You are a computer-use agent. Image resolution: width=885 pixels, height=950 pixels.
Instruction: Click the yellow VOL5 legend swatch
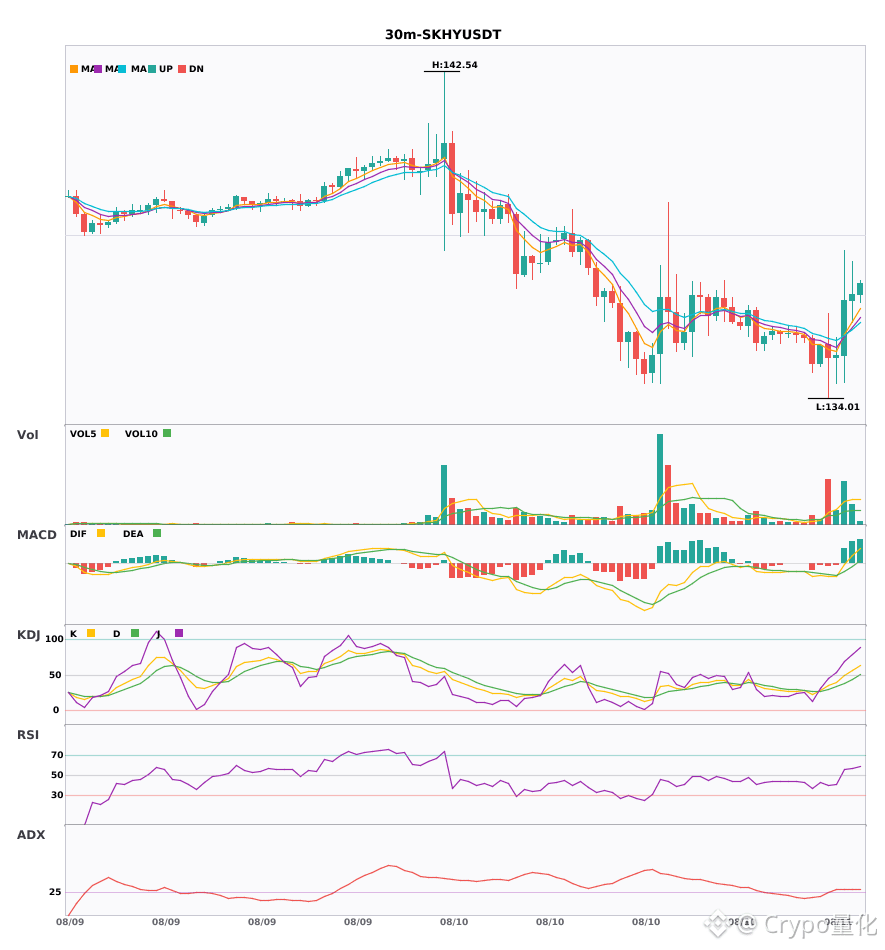[105, 433]
